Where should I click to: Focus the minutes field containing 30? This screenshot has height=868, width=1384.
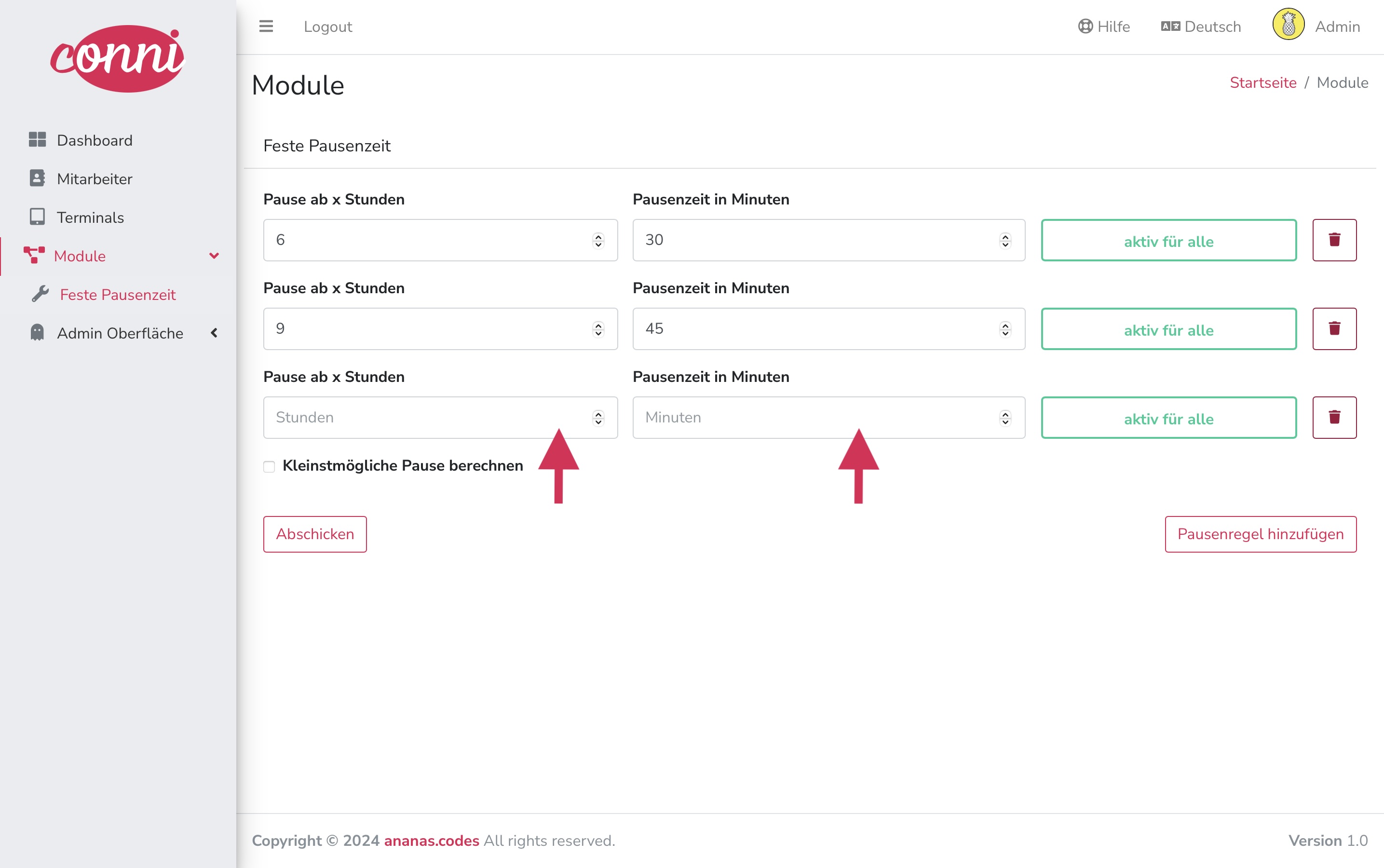pos(828,240)
